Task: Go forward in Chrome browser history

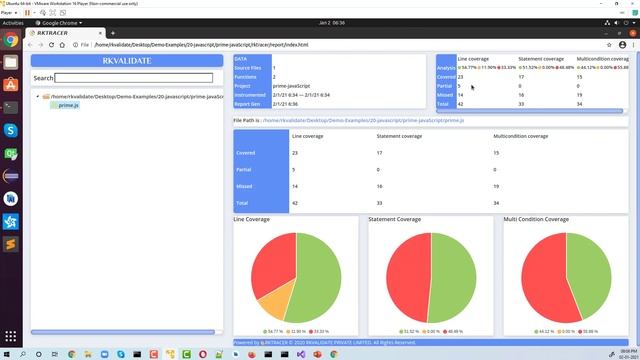Action: coord(40,45)
